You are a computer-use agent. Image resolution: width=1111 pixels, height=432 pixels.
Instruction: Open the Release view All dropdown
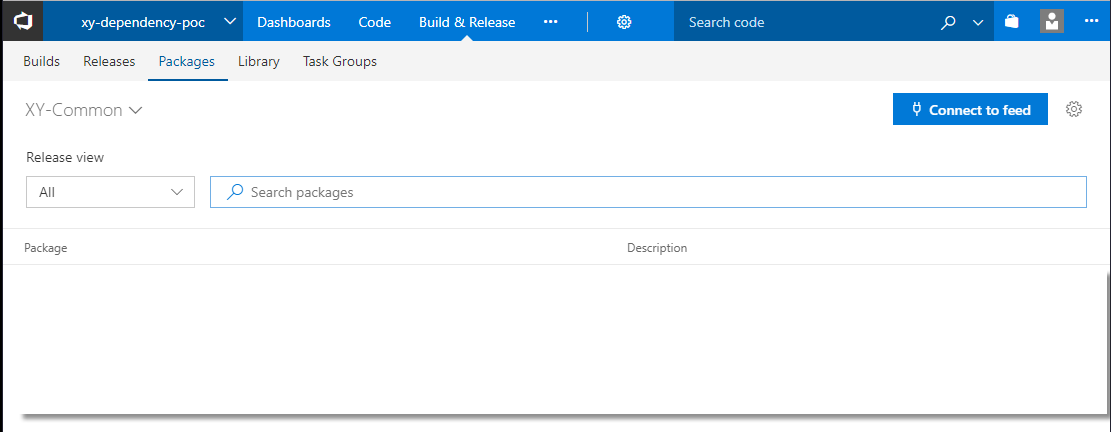click(110, 192)
